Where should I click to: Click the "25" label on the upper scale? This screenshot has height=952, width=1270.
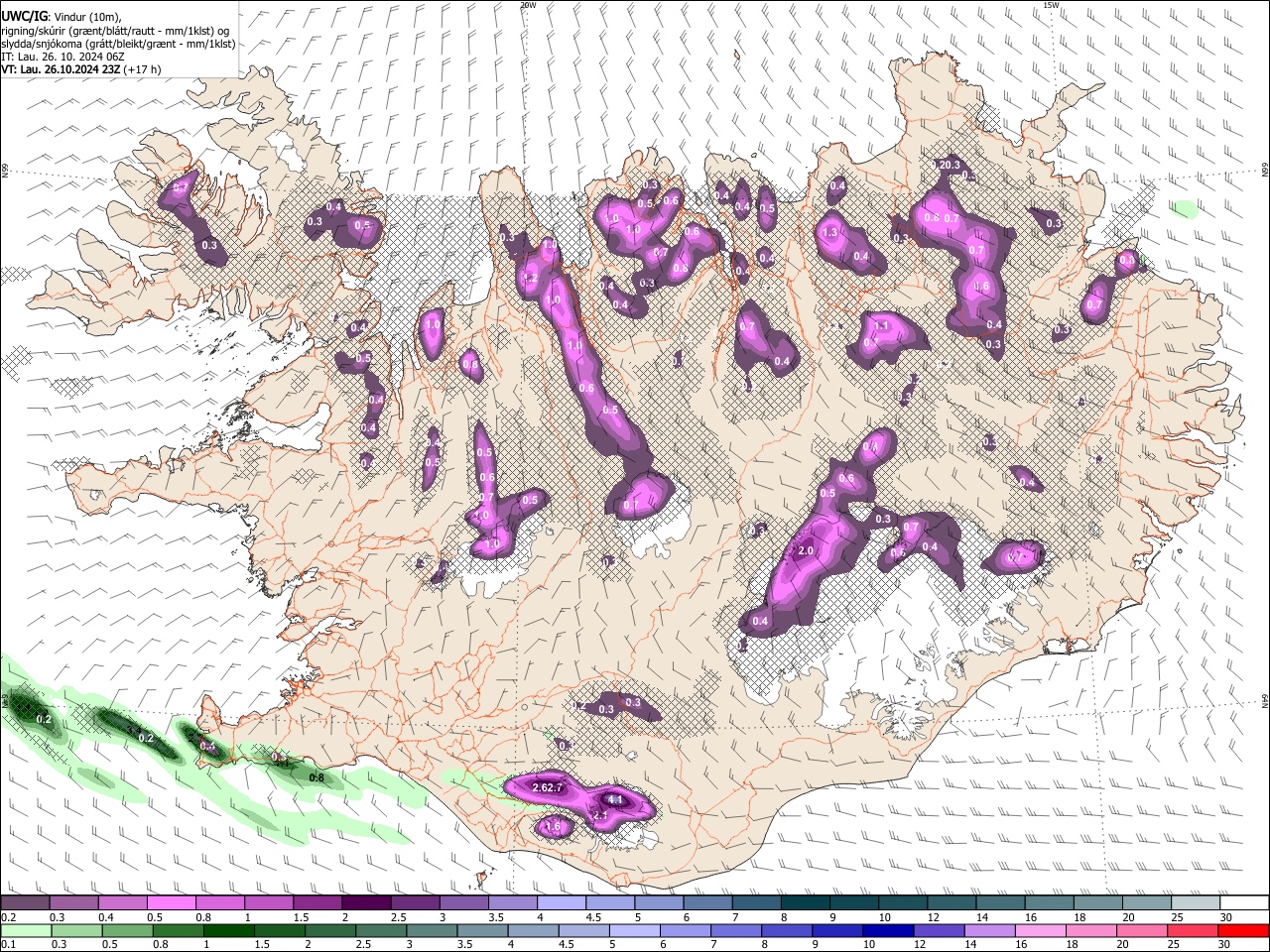coord(1179,917)
